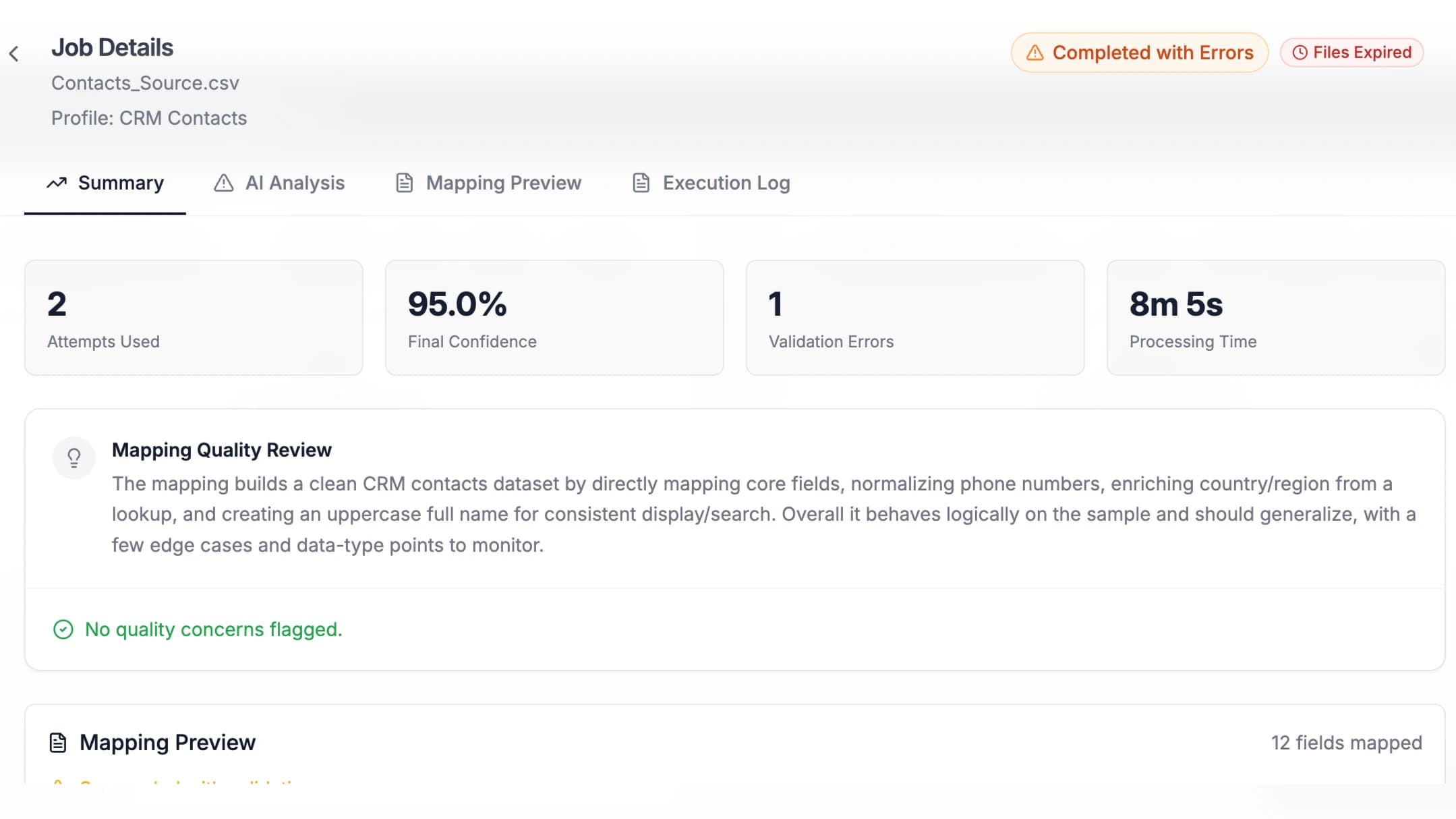The width and height of the screenshot is (1456, 819).
Task: Click the clock icon in Files Expired badge
Action: (x=1300, y=53)
